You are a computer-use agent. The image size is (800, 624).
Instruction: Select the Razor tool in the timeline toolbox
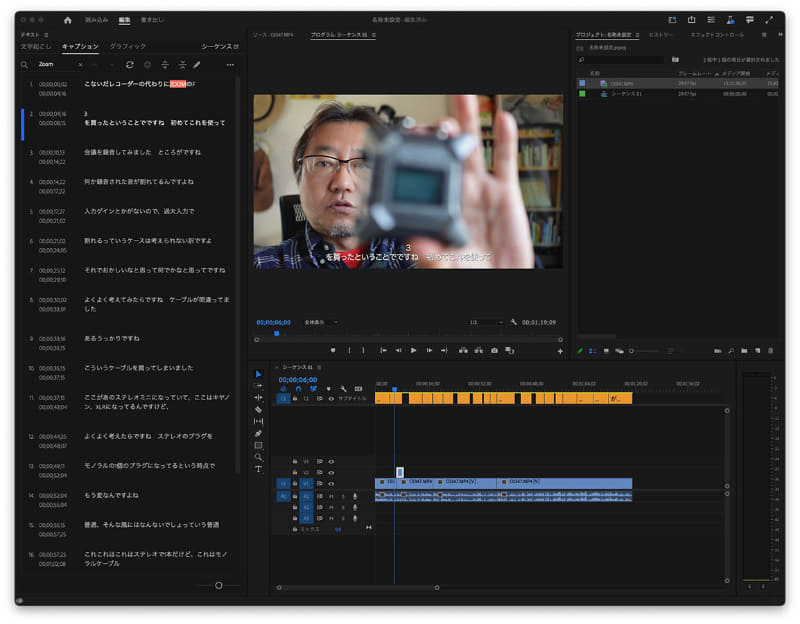pyautogui.click(x=258, y=410)
